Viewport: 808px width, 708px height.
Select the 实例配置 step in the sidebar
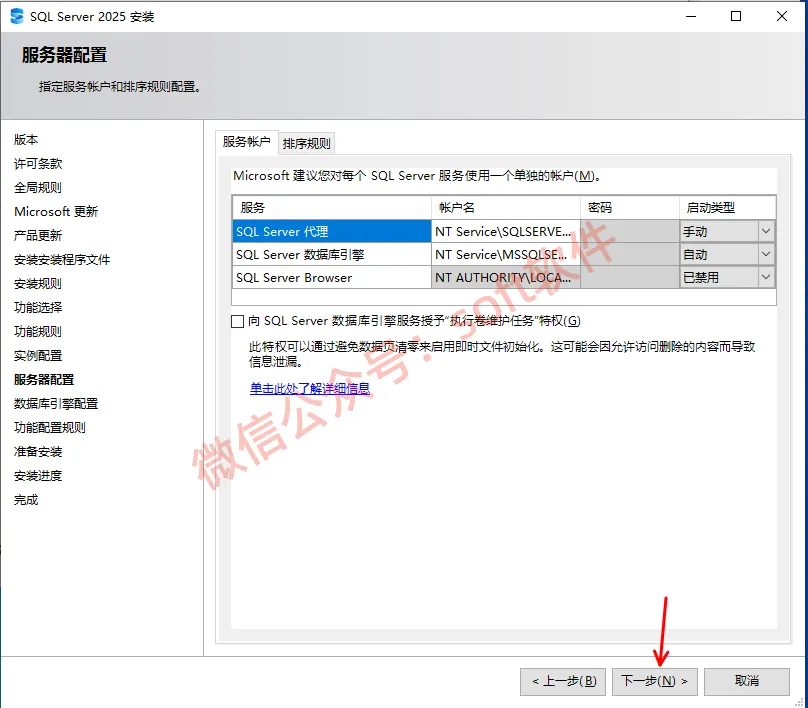click(38, 356)
